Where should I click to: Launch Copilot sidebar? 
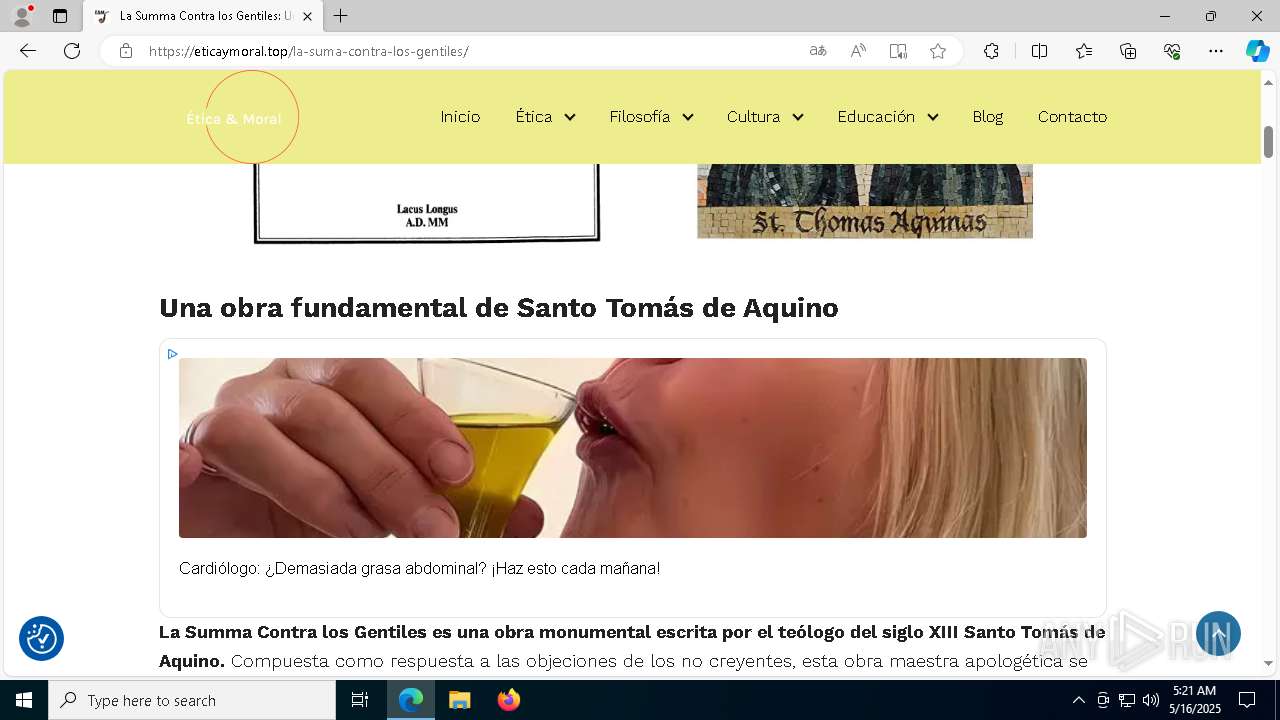point(1257,51)
